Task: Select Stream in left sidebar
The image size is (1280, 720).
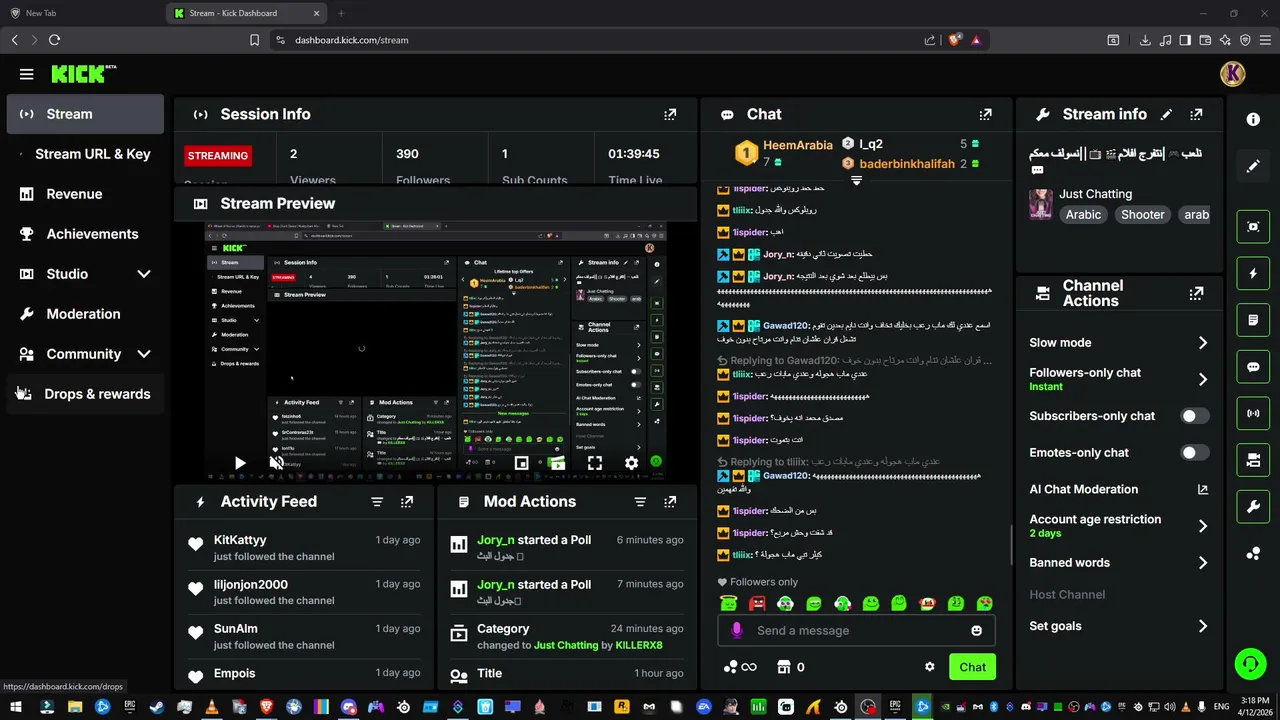Action: click(x=85, y=114)
